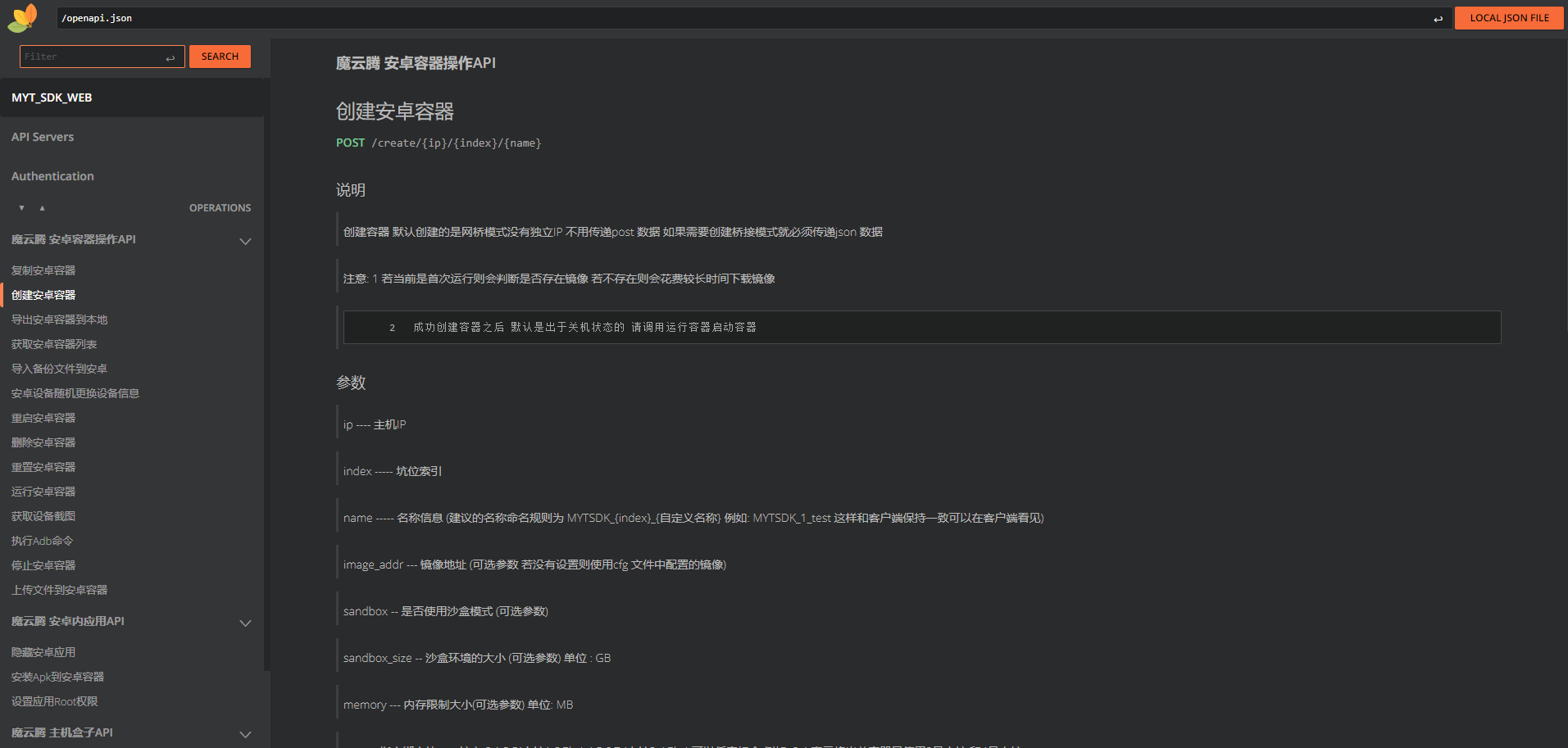
Task: Open the 获取设备截图 operation
Action: pos(43,515)
